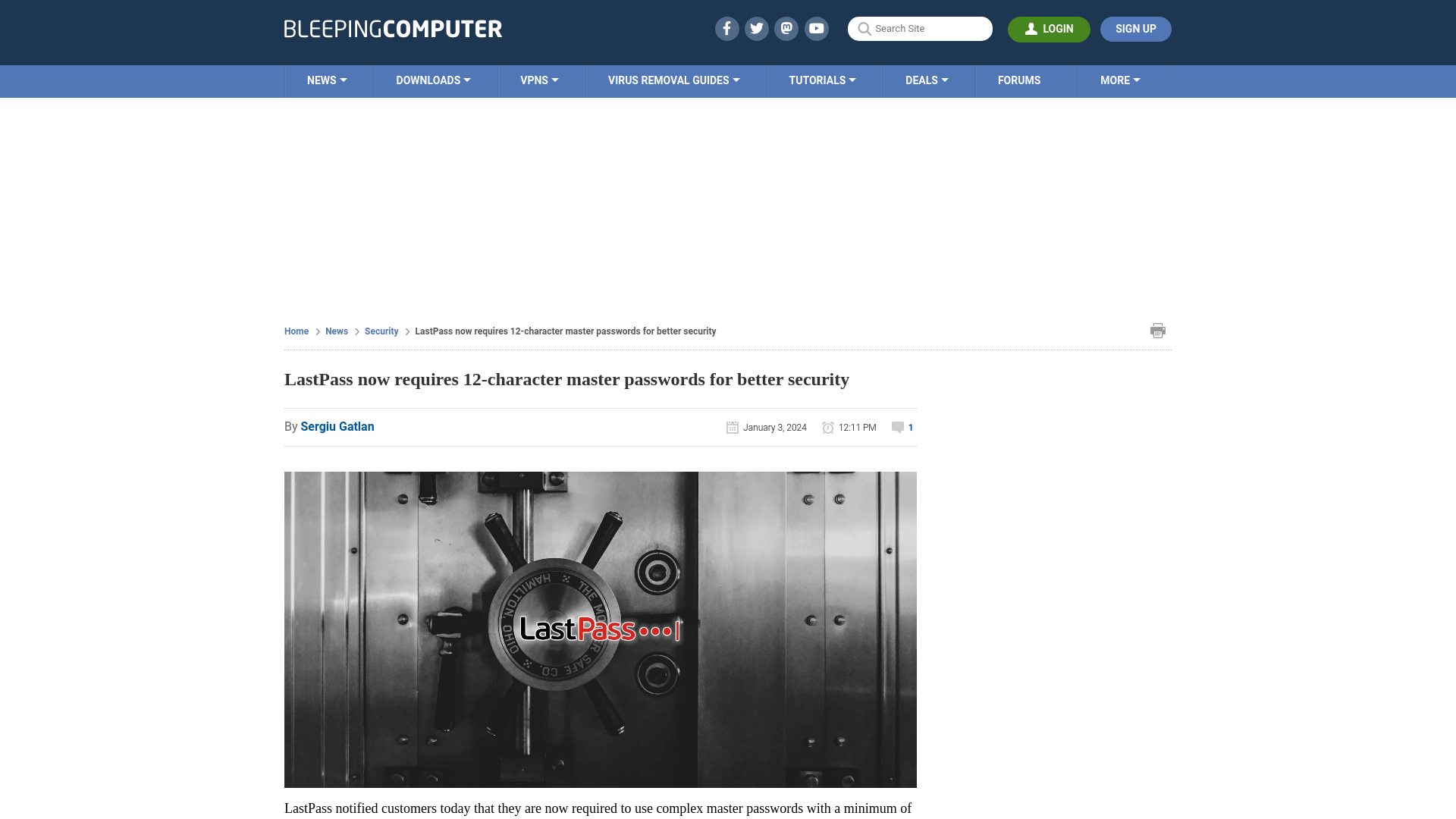Click the print article icon

tap(1158, 330)
